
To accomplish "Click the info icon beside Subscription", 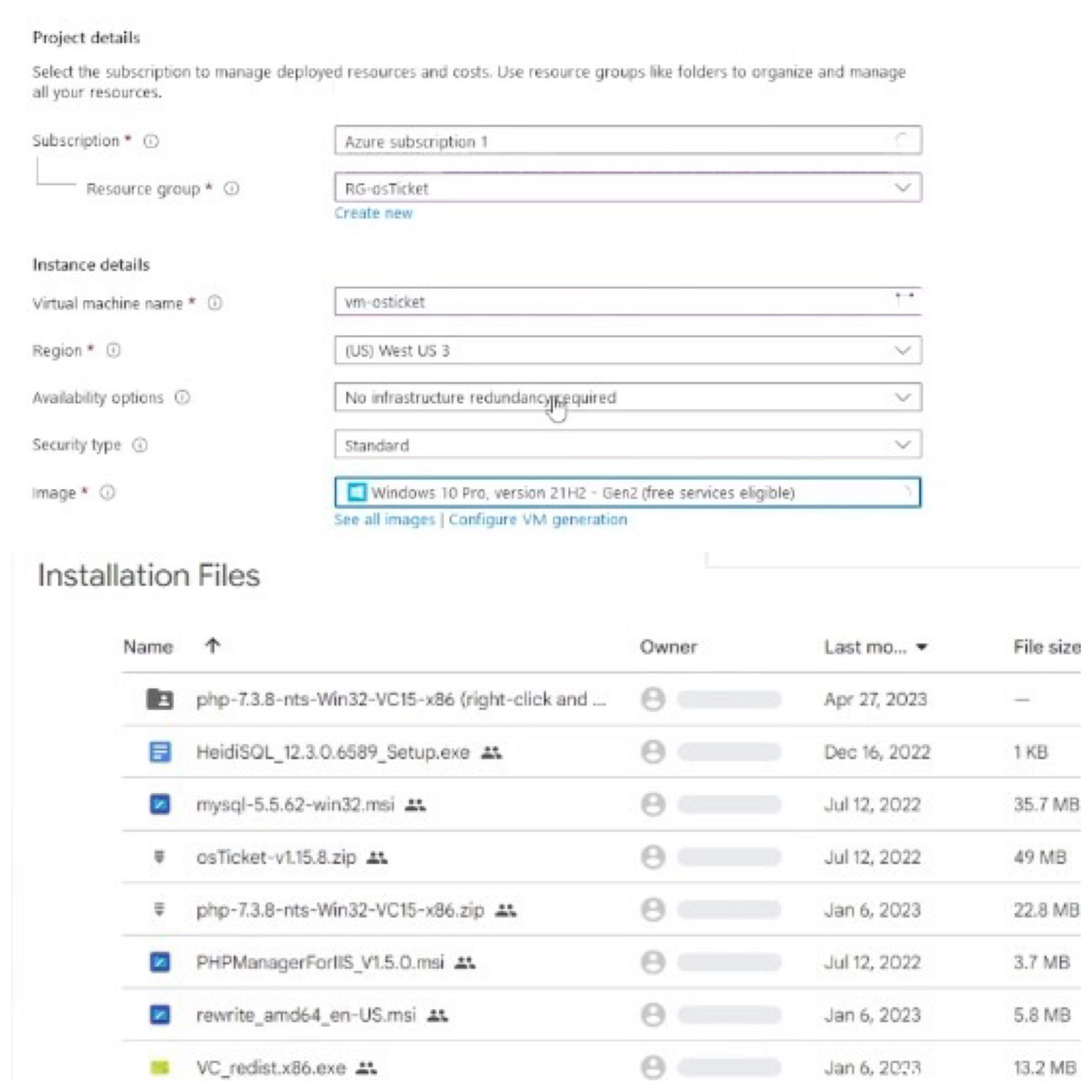I will (x=151, y=141).
